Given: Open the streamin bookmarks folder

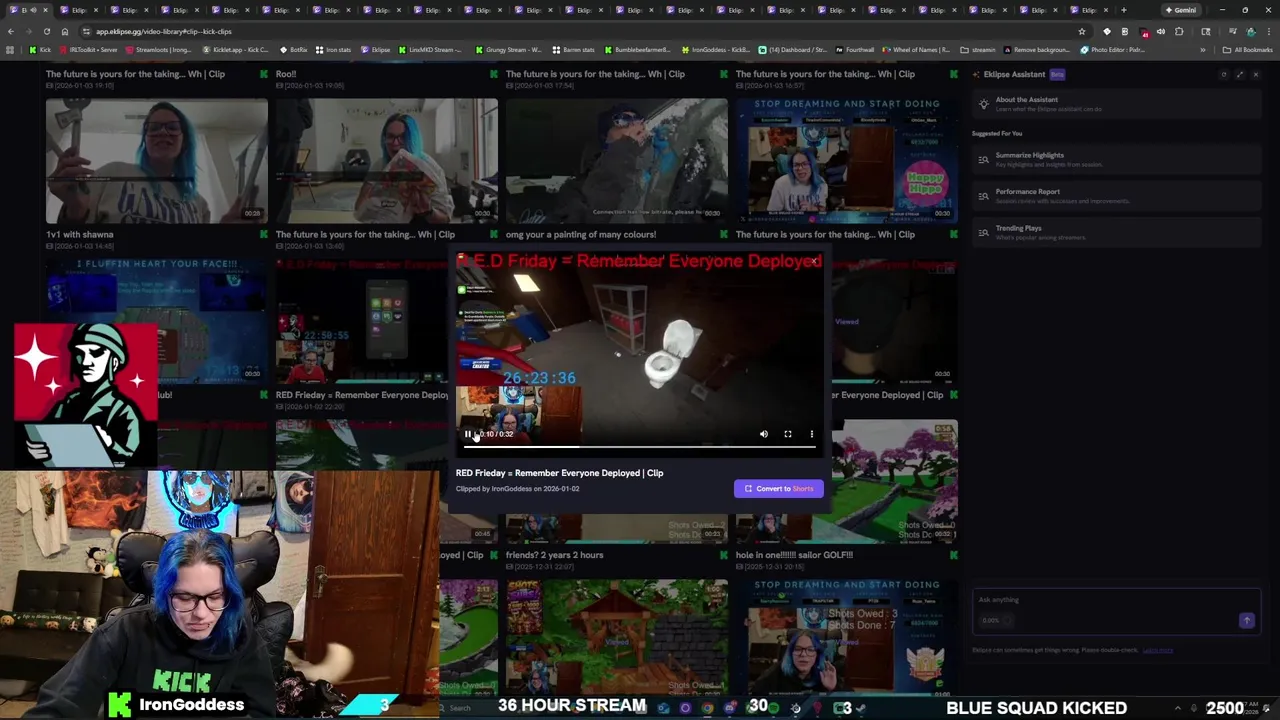Looking at the screenshot, I should click(x=978, y=49).
